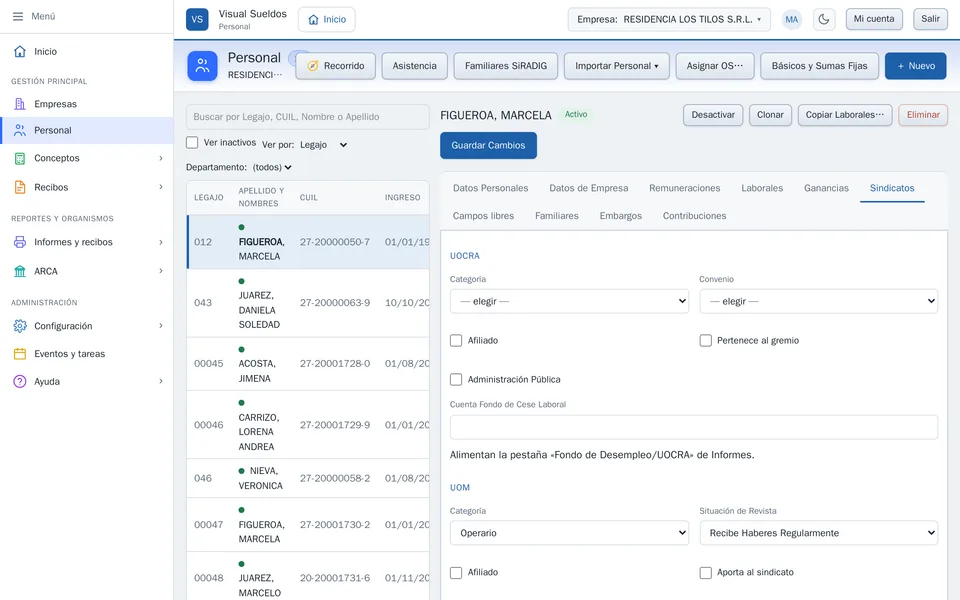This screenshot has width=960, height=600.
Task: Click the blue Personal header icon
Action: pyautogui.click(x=203, y=66)
